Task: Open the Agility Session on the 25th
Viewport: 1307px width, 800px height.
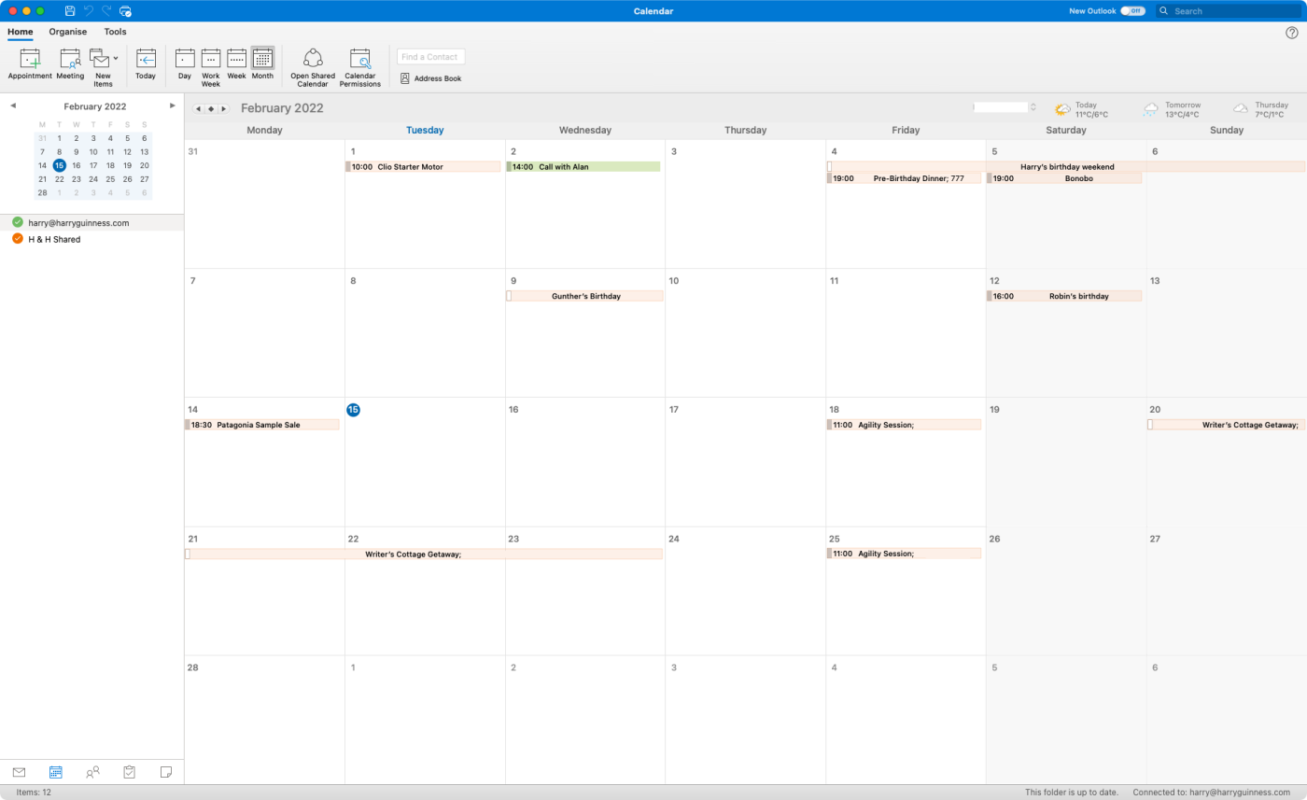Action: click(904, 553)
